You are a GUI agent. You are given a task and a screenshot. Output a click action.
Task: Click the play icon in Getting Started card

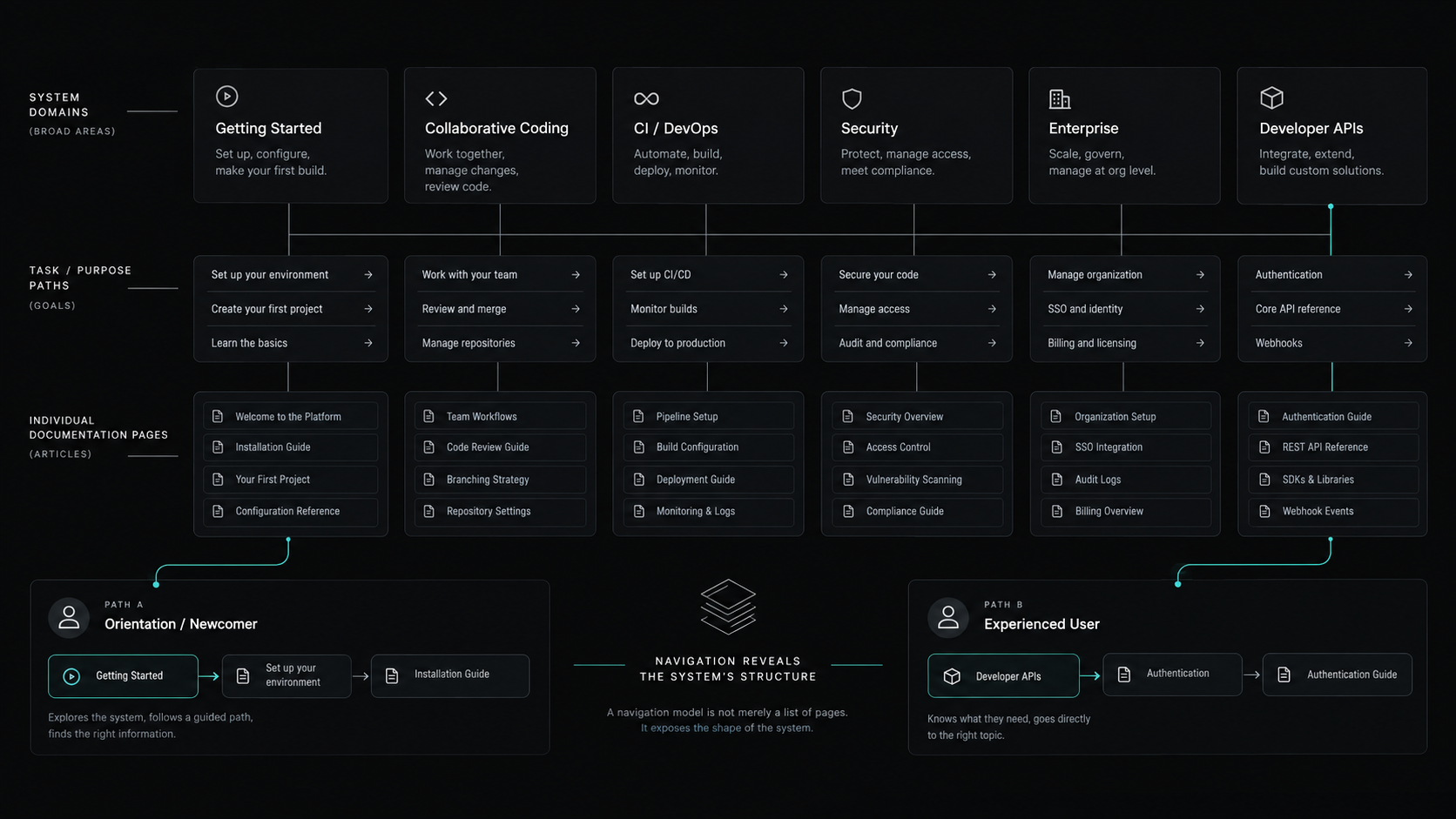click(226, 97)
